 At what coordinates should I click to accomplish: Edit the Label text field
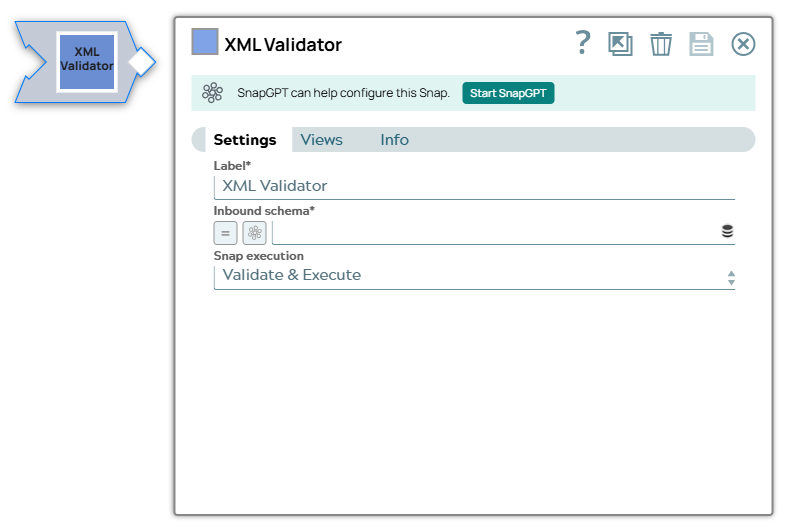(474, 187)
